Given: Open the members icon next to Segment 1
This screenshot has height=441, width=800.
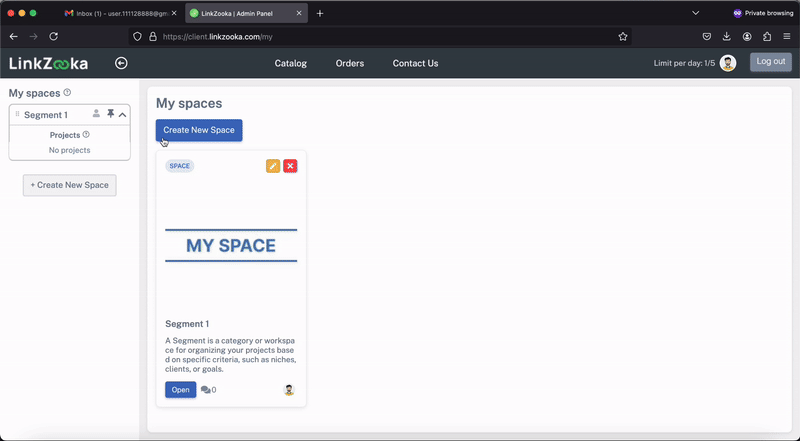Looking at the screenshot, I should 96,114.
